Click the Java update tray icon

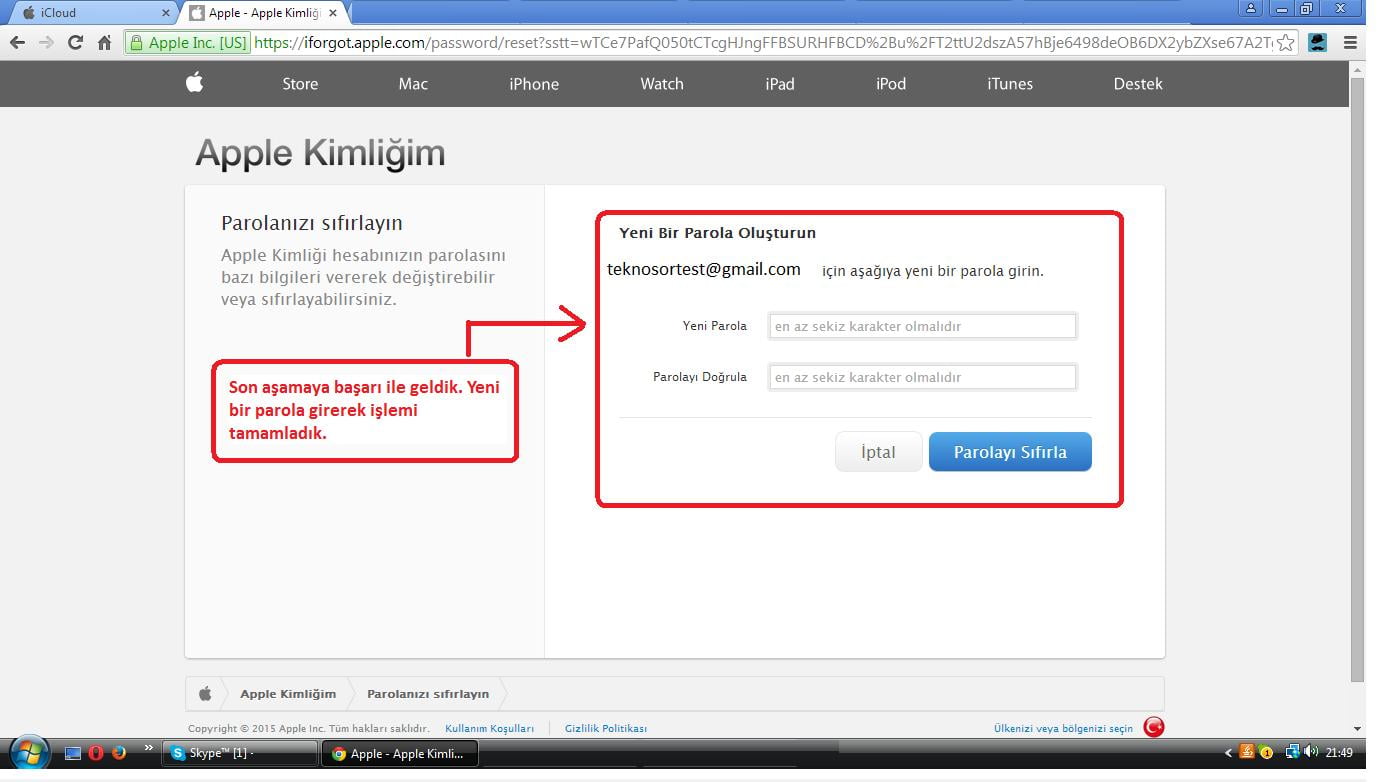[x=1247, y=752]
